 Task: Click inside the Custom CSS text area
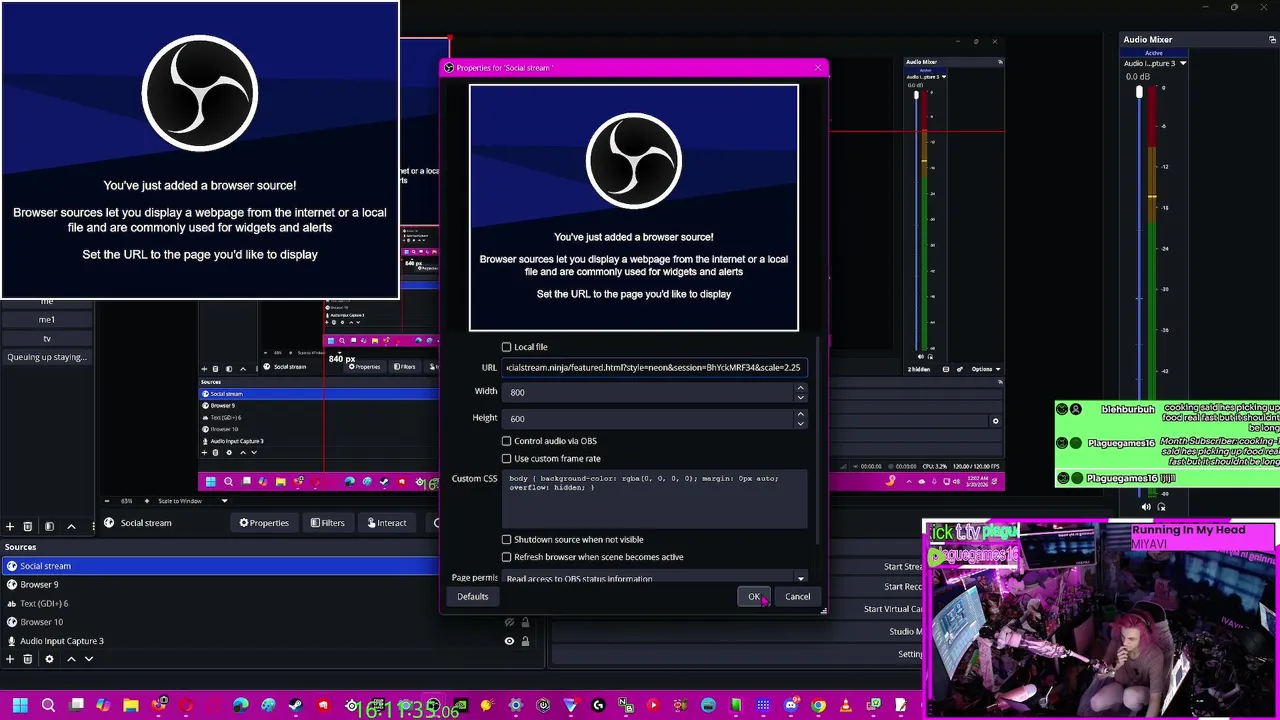tap(655, 499)
